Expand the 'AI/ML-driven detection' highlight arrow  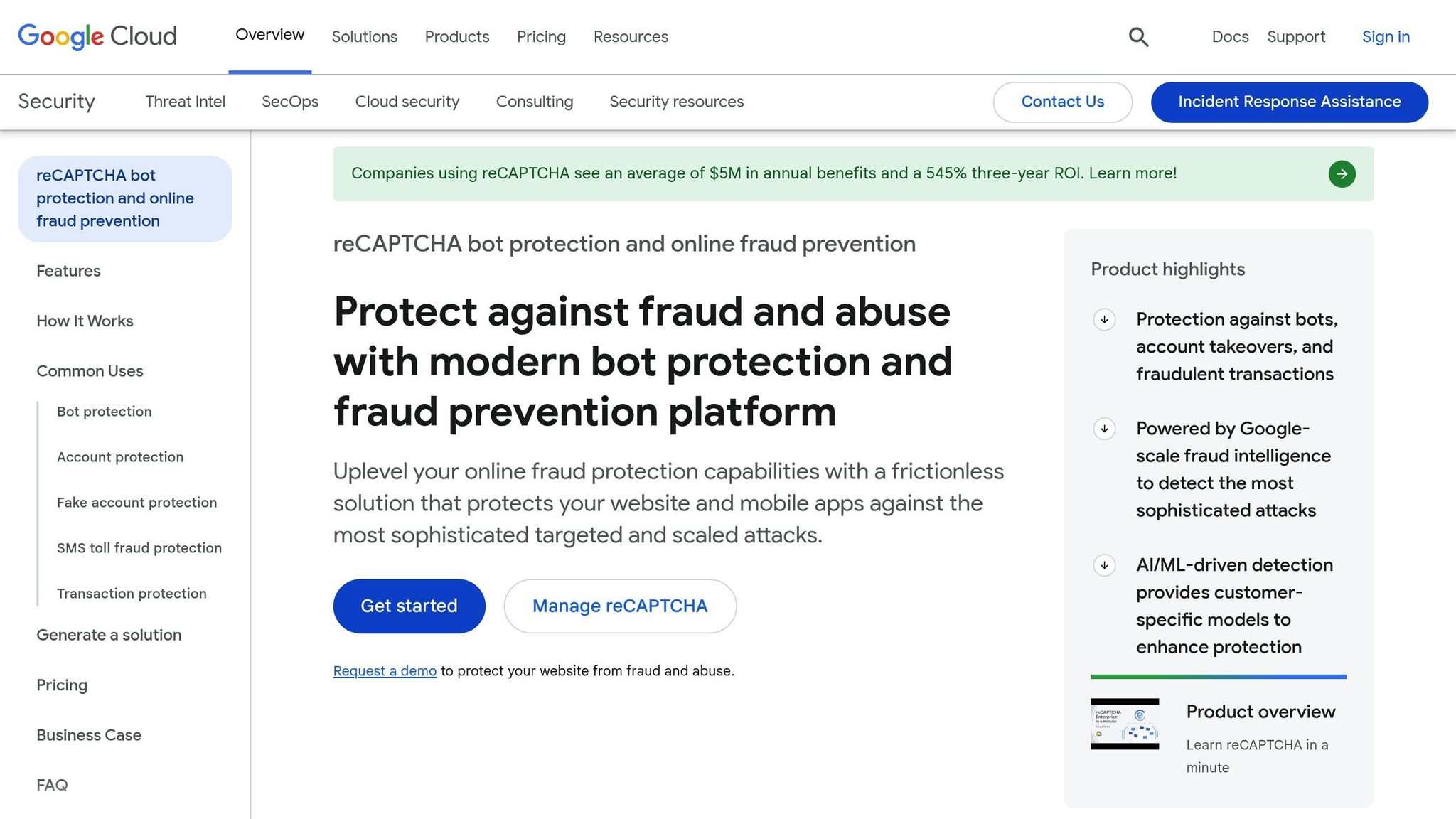[x=1104, y=565]
